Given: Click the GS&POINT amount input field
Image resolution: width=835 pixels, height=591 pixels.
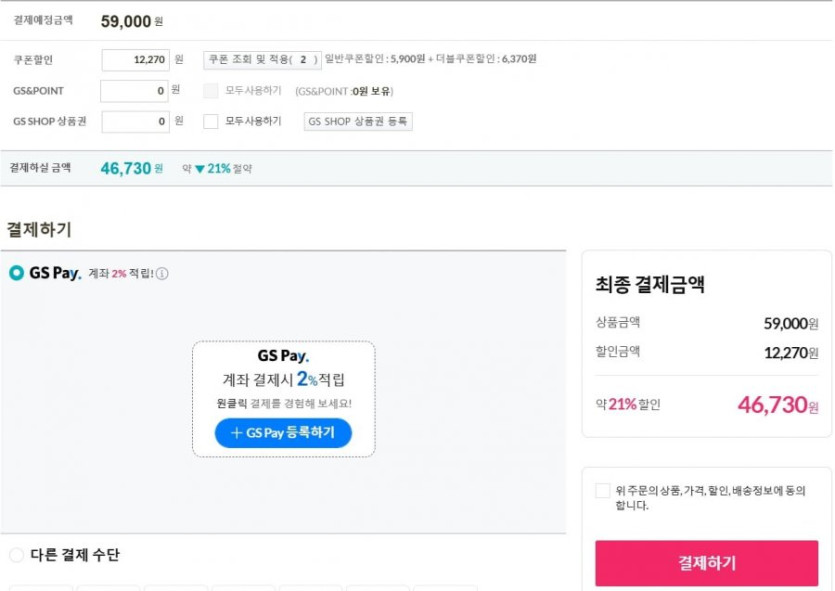Looking at the screenshot, I should click(x=135, y=91).
